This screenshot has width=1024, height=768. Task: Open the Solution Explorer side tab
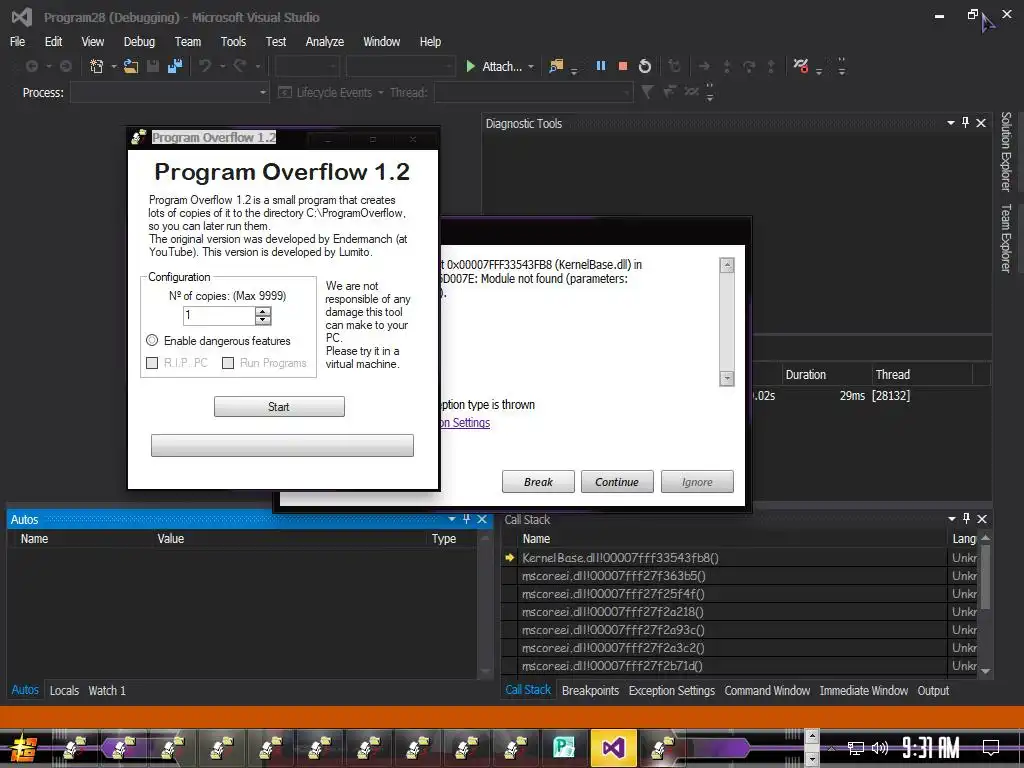click(1006, 151)
